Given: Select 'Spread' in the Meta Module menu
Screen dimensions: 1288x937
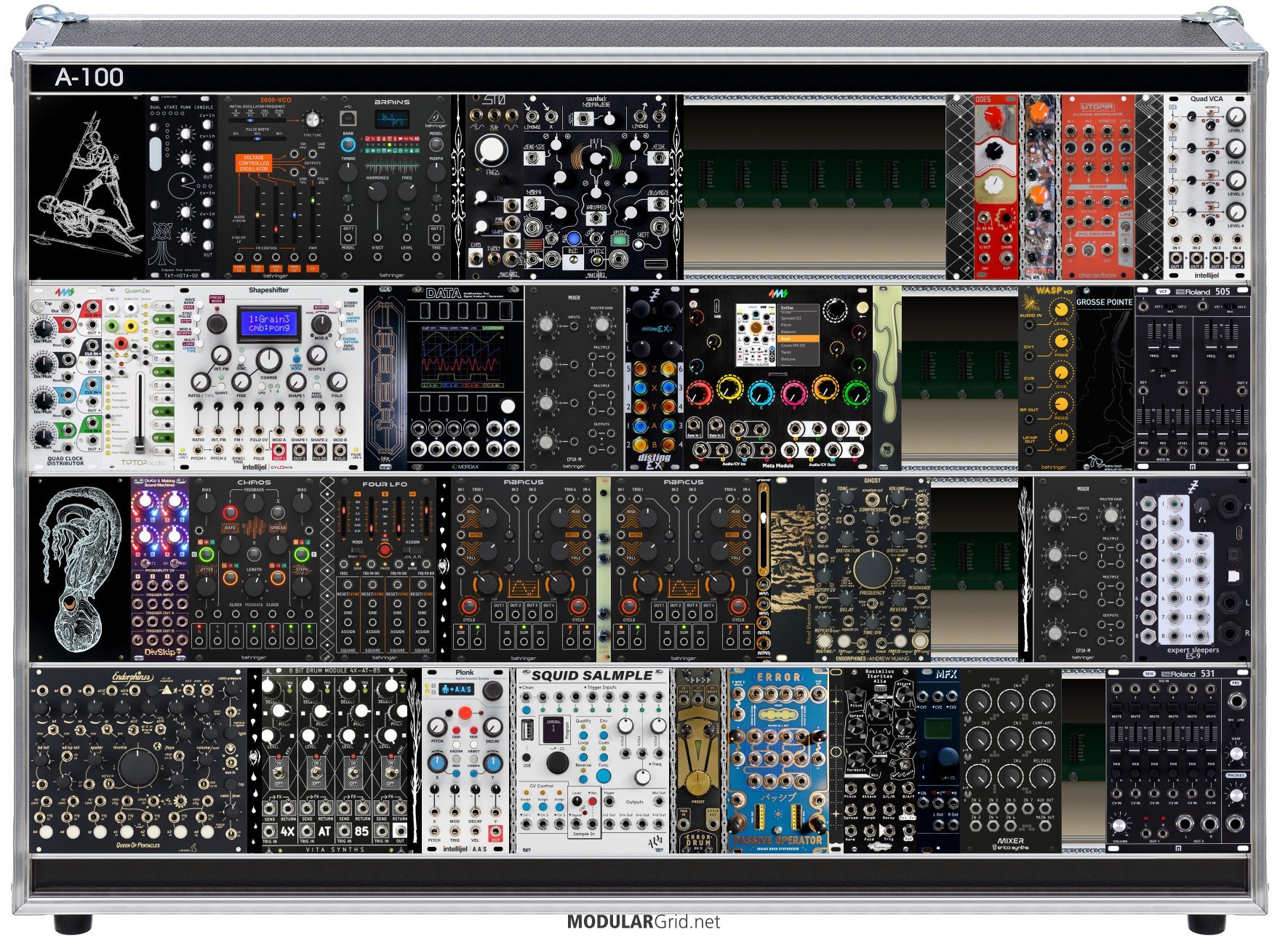Looking at the screenshot, I should coord(799,318).
